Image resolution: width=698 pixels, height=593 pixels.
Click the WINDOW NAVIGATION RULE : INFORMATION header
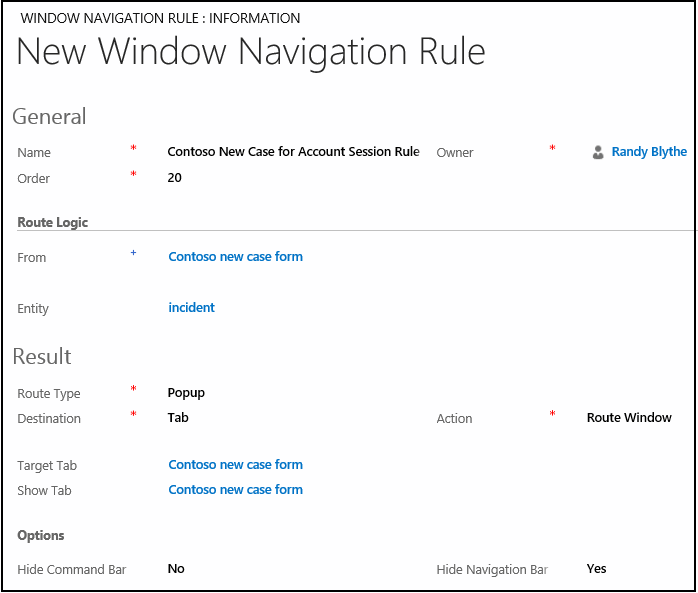[160, 18]
